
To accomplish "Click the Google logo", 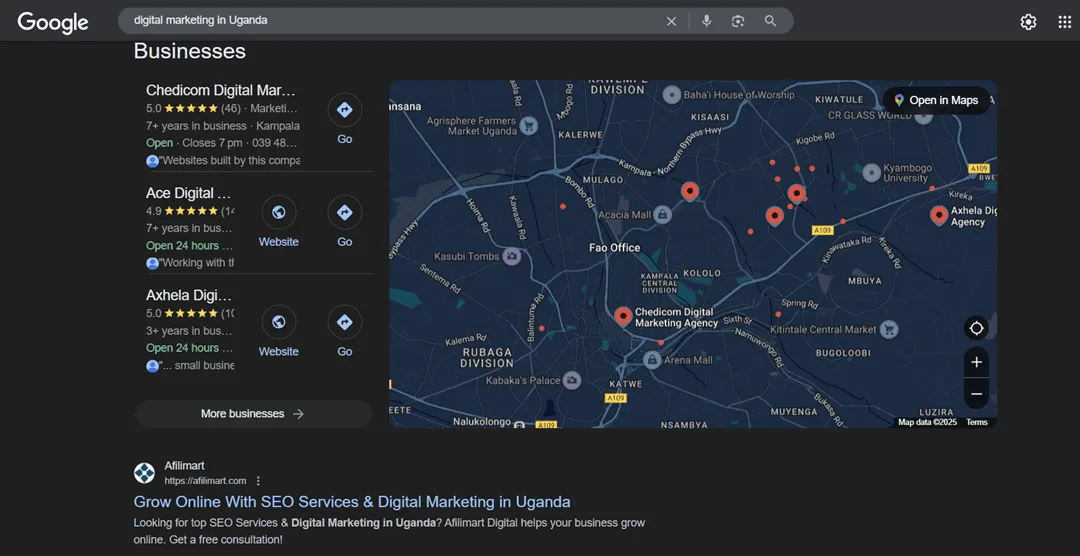I will pos(53,22).
